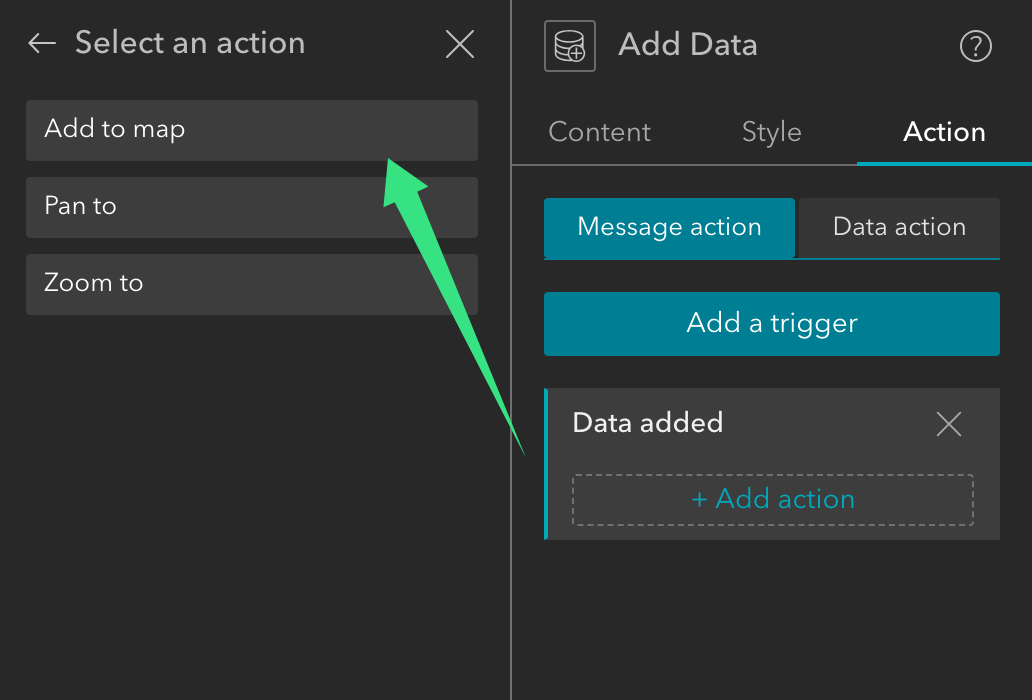Select the Action tab
Image resolution: width=1032 pixels, height=700 pixels.
943,132
